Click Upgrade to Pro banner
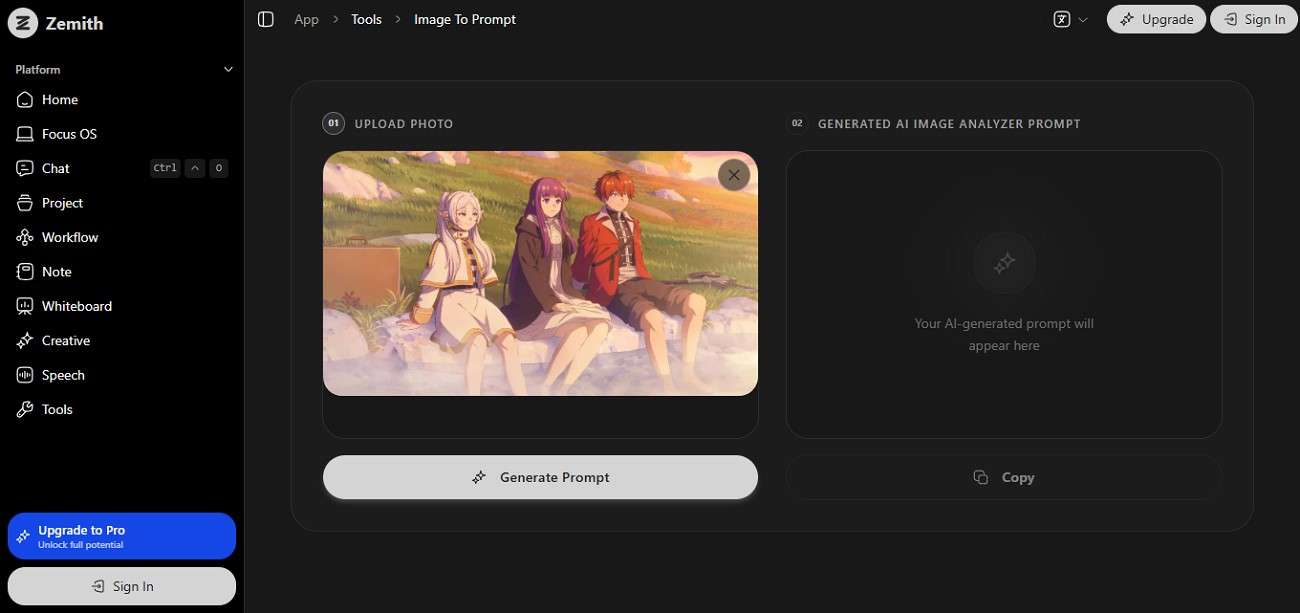This screenshot has height=613, width=1300. (122, 536)
